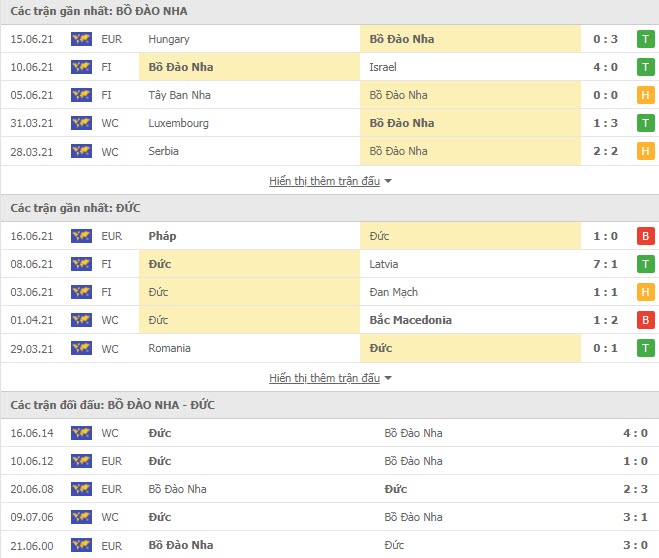
Task: Click the red B badge on Pháp match
Action: tap(646, 236)
